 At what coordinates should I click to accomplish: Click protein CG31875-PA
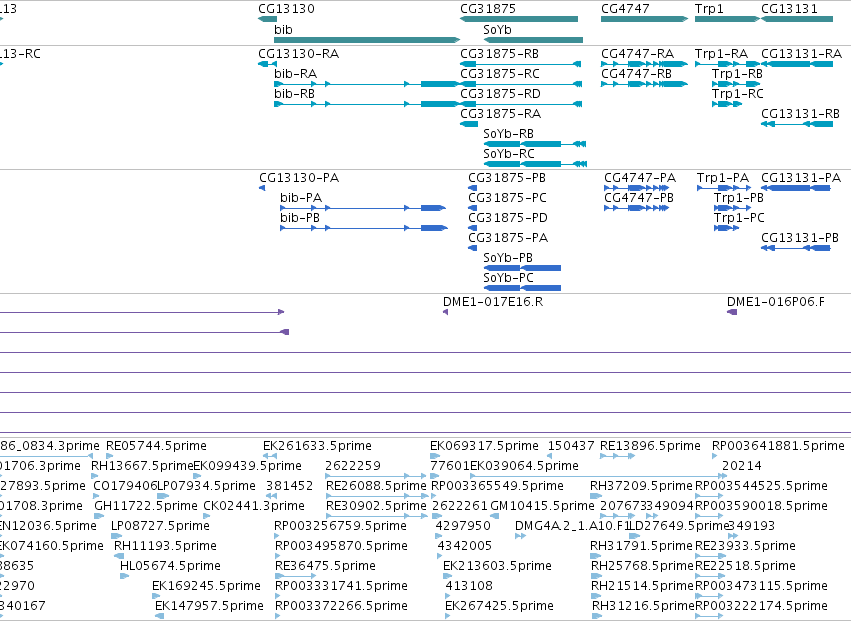point(472,248)
